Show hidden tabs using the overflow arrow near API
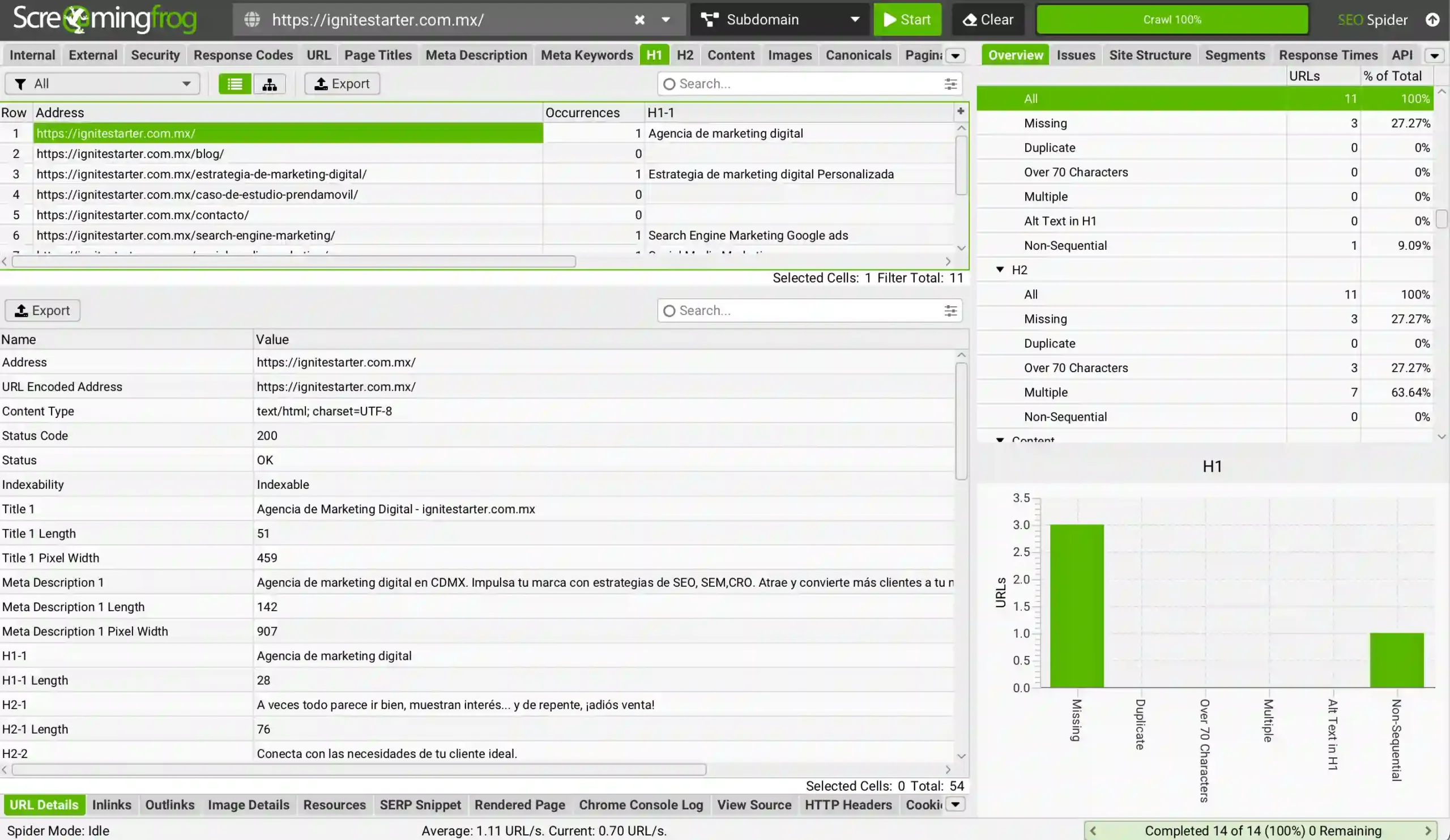1450x840 pixels. (x=1434, y=54)
